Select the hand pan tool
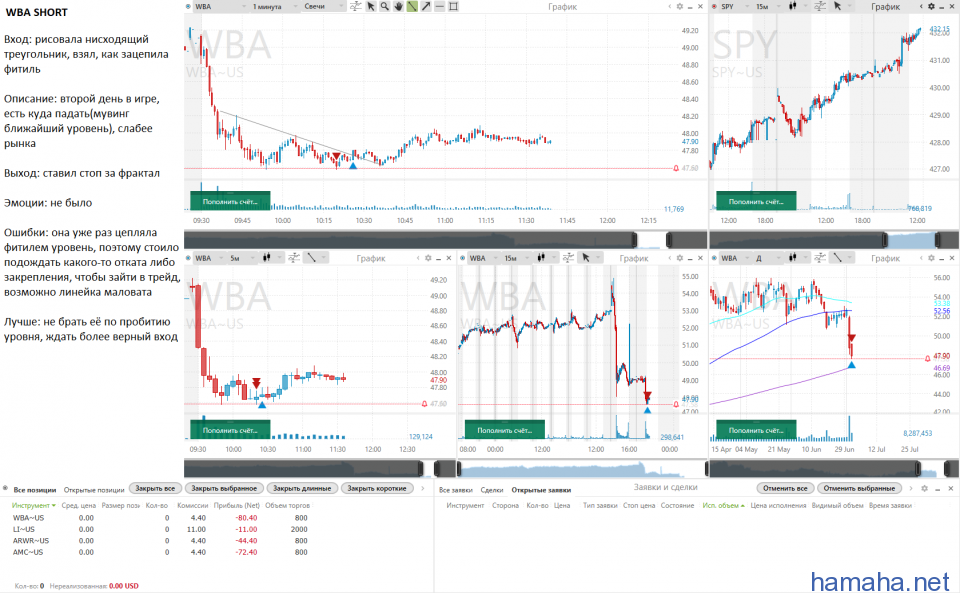This screenshot has height=593, width=960. point(398,6)
